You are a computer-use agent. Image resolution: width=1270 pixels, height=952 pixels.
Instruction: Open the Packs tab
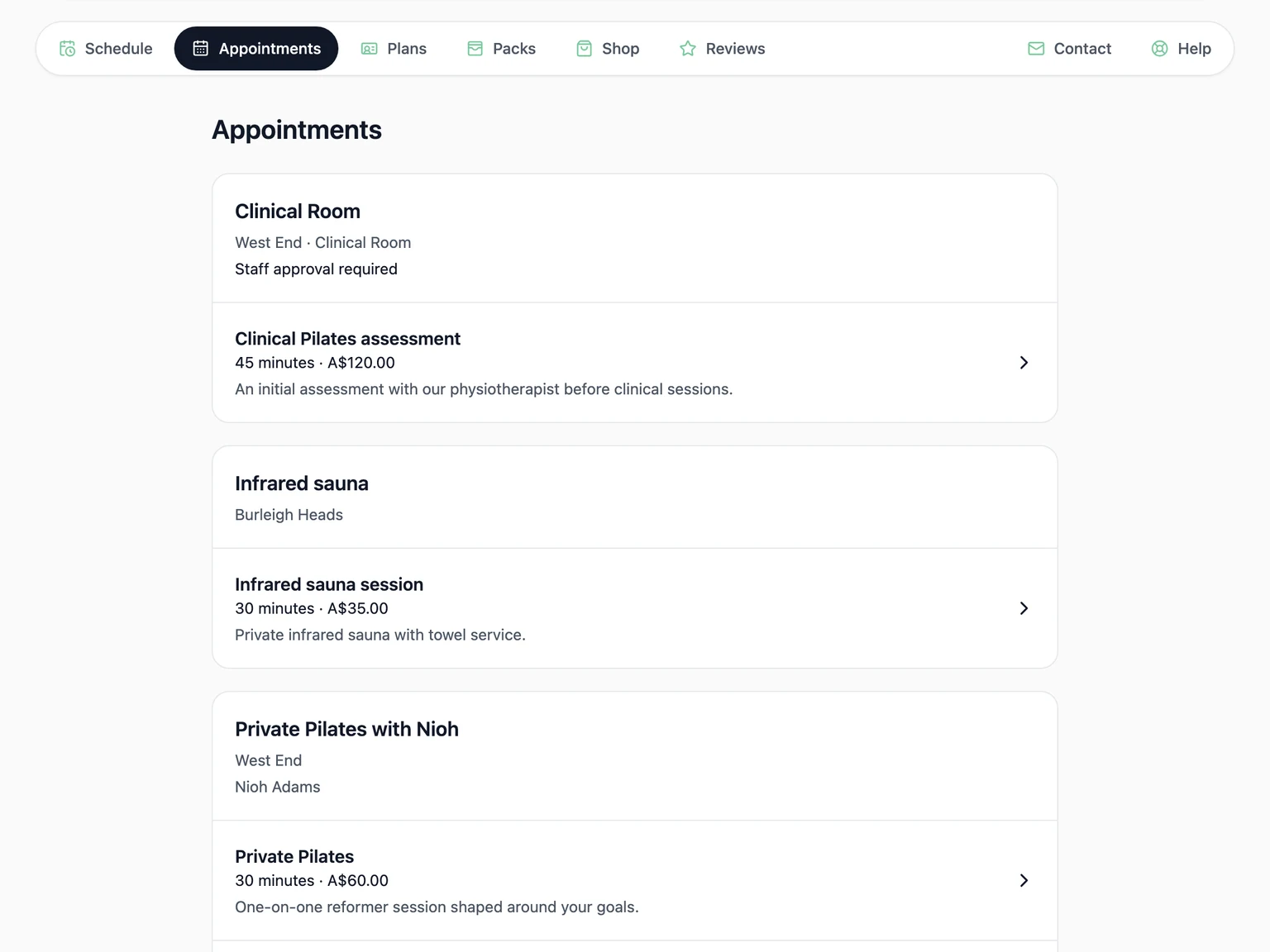pos(502,49)
